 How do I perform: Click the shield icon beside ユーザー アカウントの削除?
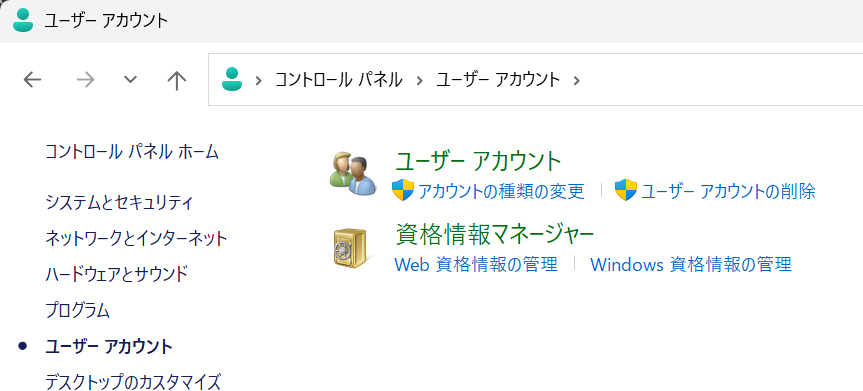point(626,190)
